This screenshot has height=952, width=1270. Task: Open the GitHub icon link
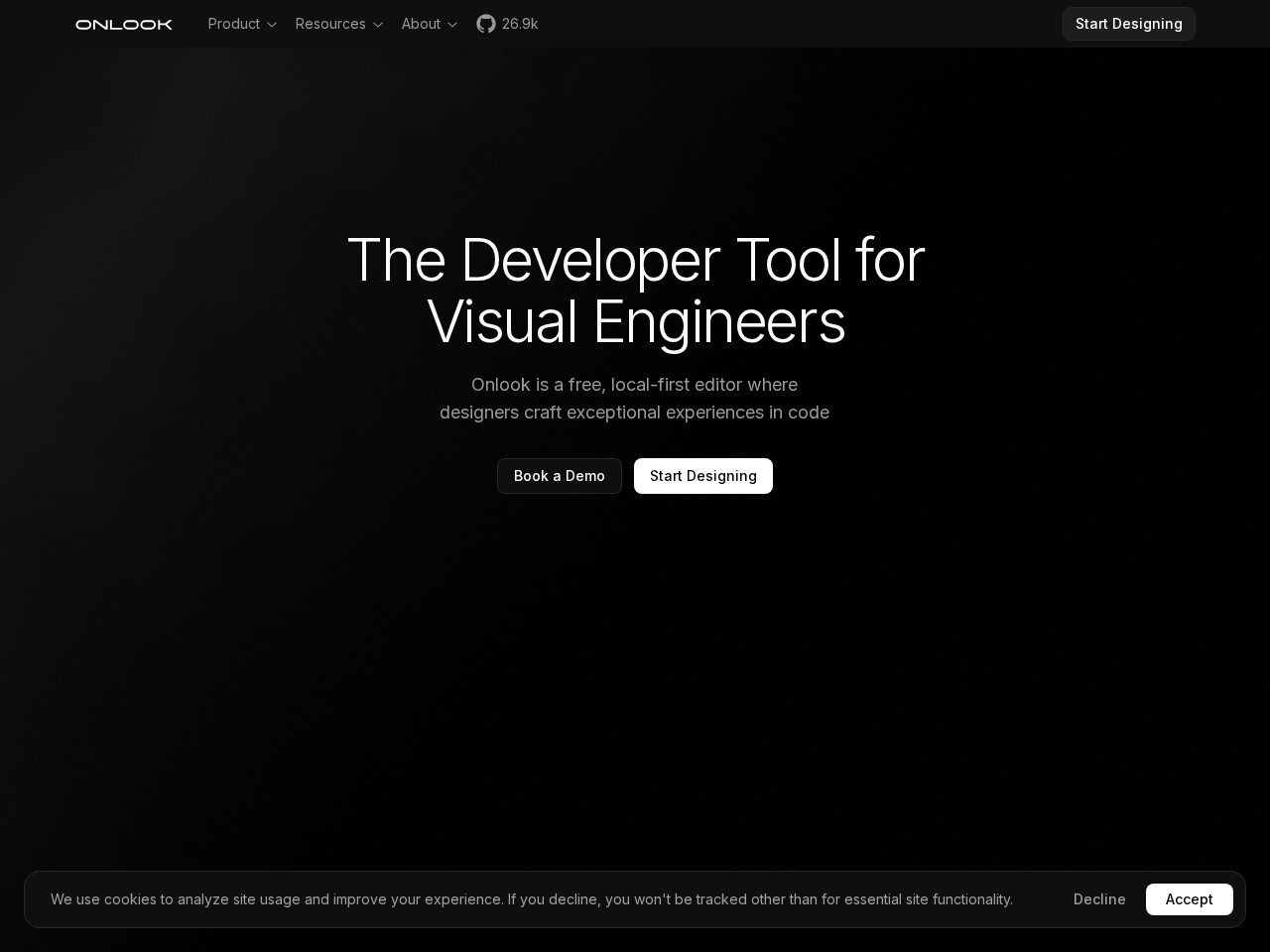point(485,24)
